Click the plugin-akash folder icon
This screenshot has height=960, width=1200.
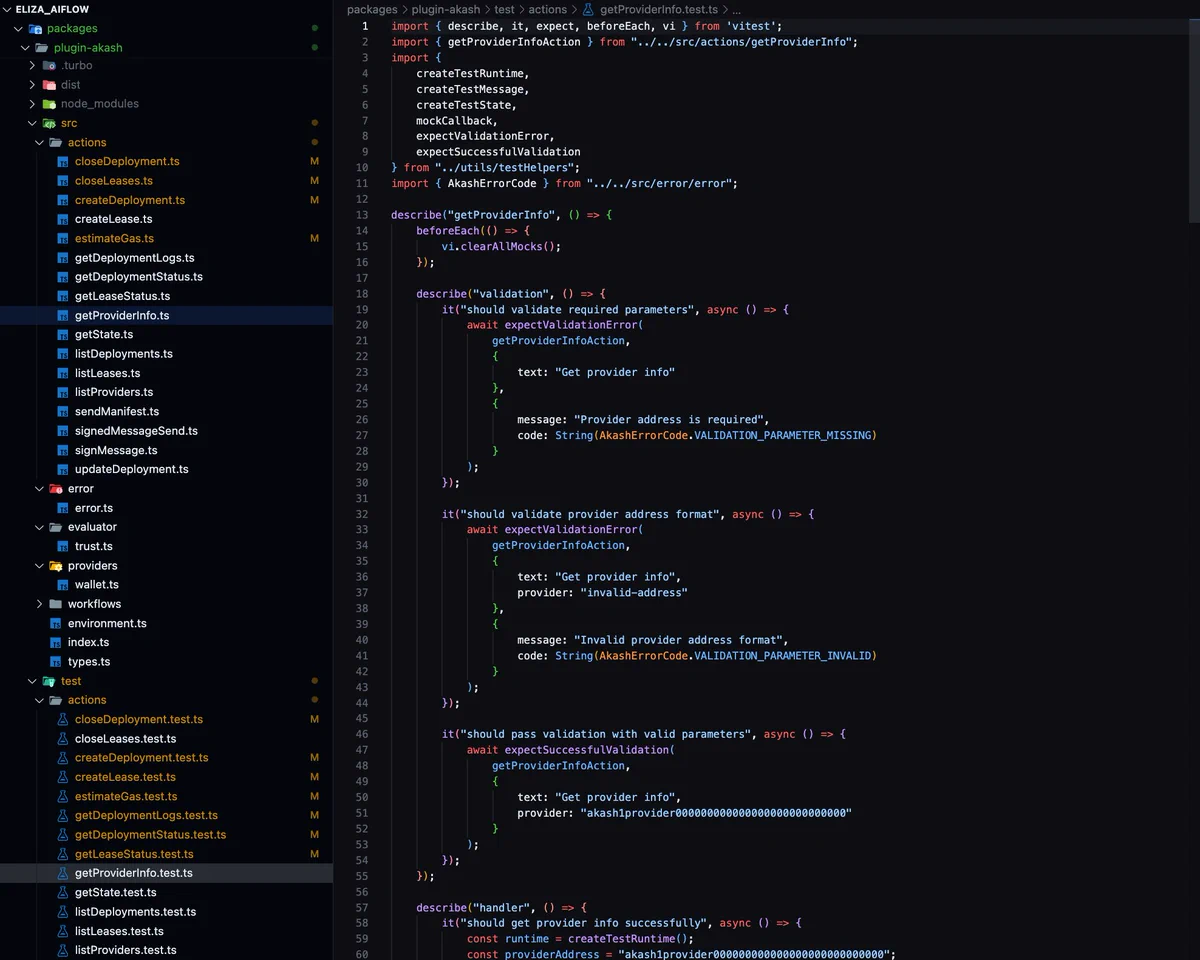click(42, 47)
